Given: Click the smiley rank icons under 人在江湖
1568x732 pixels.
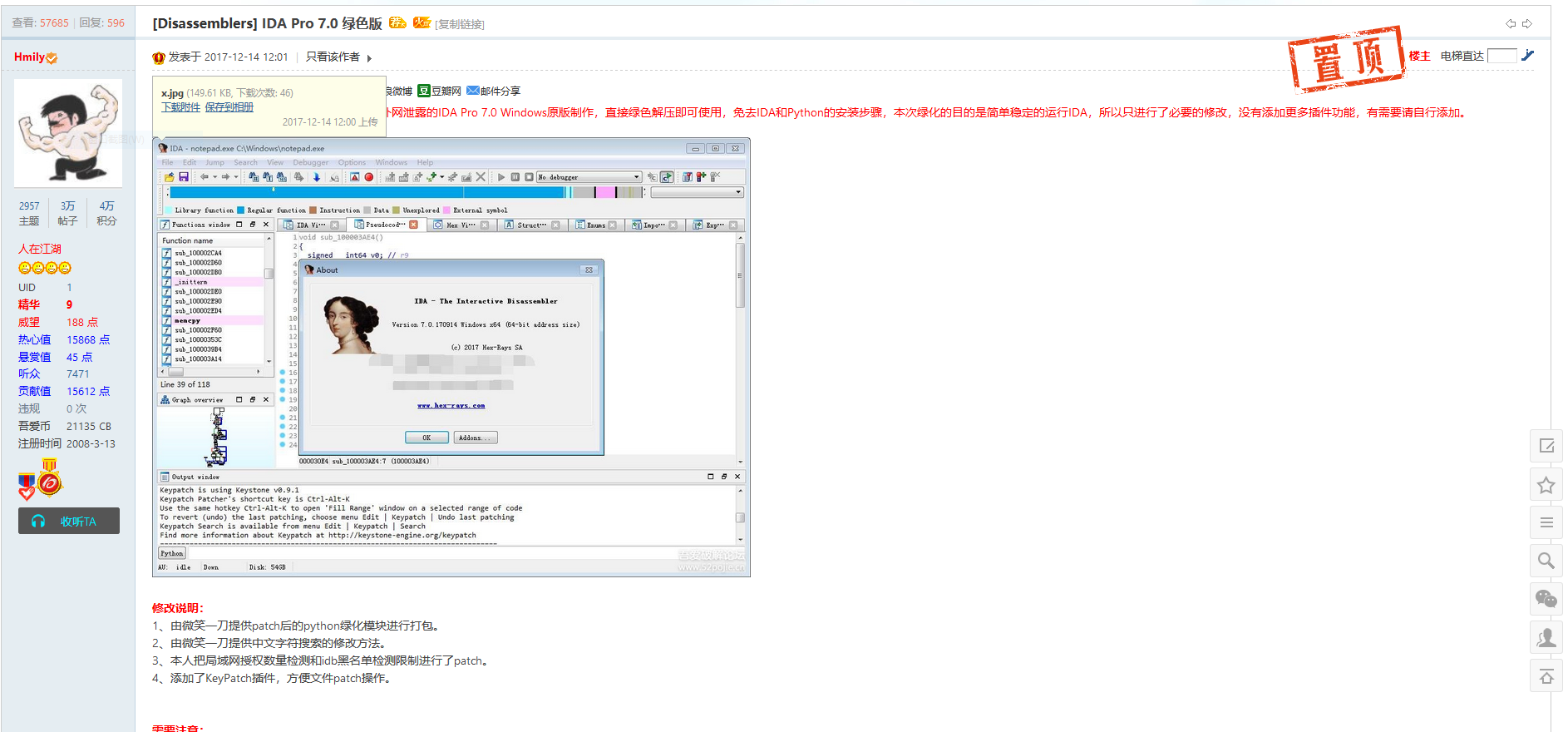Looking at the screenshot, I should (45, 268).
